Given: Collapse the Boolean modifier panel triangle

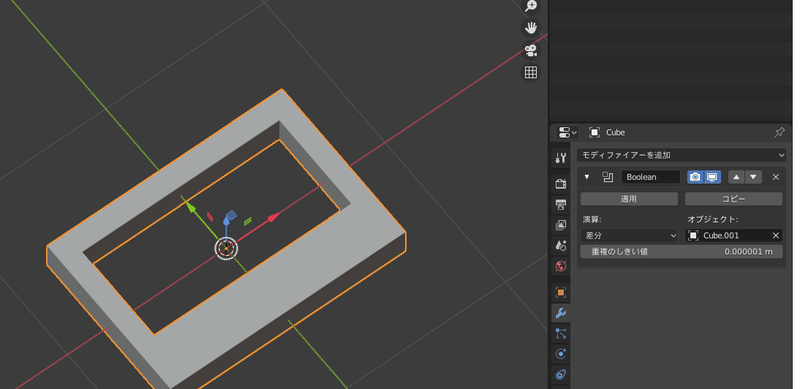Looking at the screenshot, I should click(x=587, y=177).
